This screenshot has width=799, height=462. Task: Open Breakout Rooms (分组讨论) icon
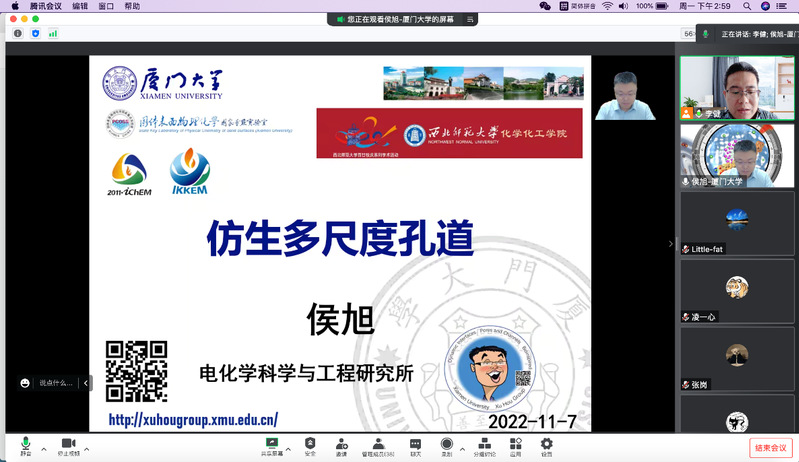[484, 445]
